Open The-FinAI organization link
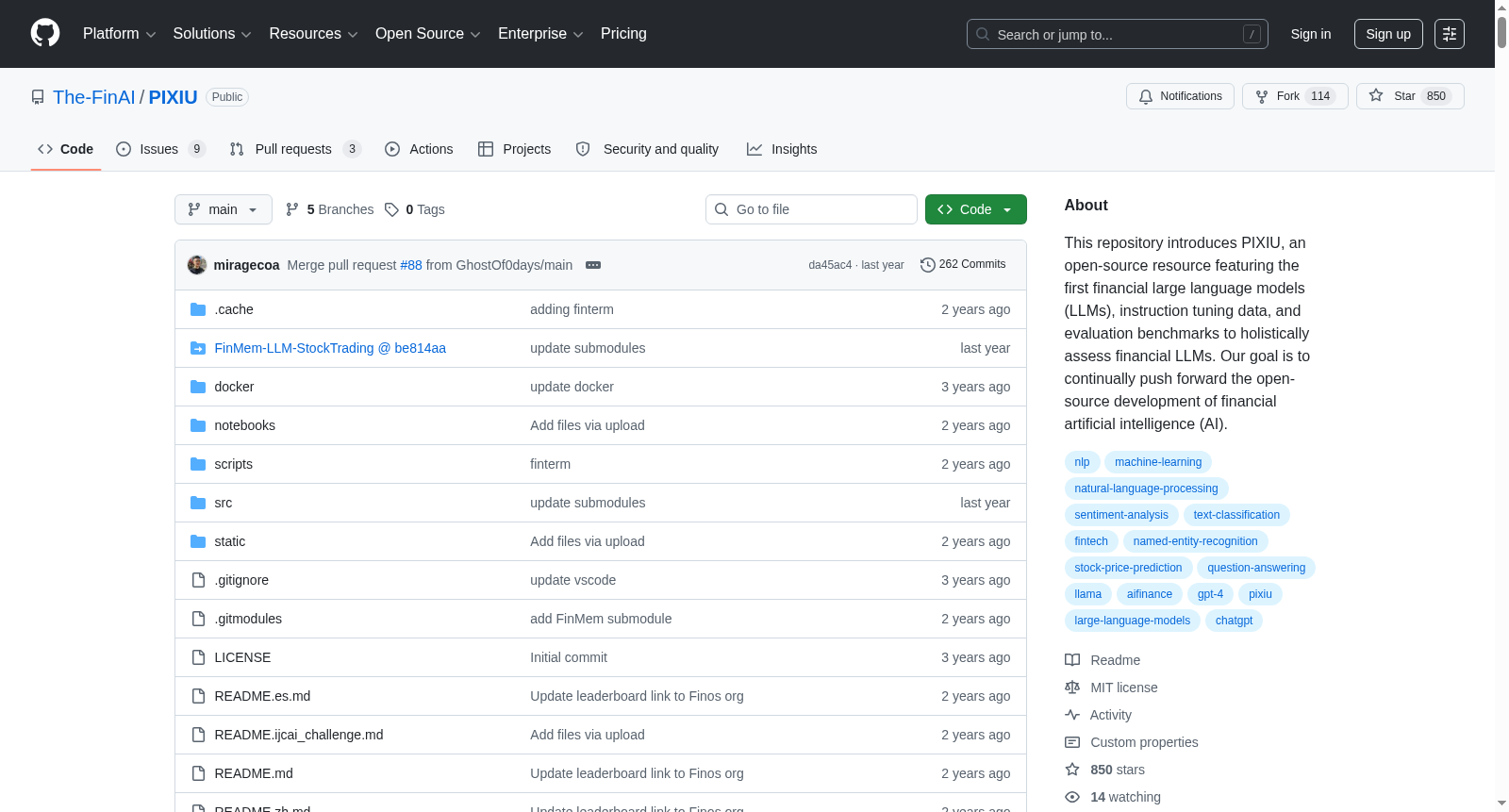The width and height of the screenshot is (1509, 812). coord(94,97)
